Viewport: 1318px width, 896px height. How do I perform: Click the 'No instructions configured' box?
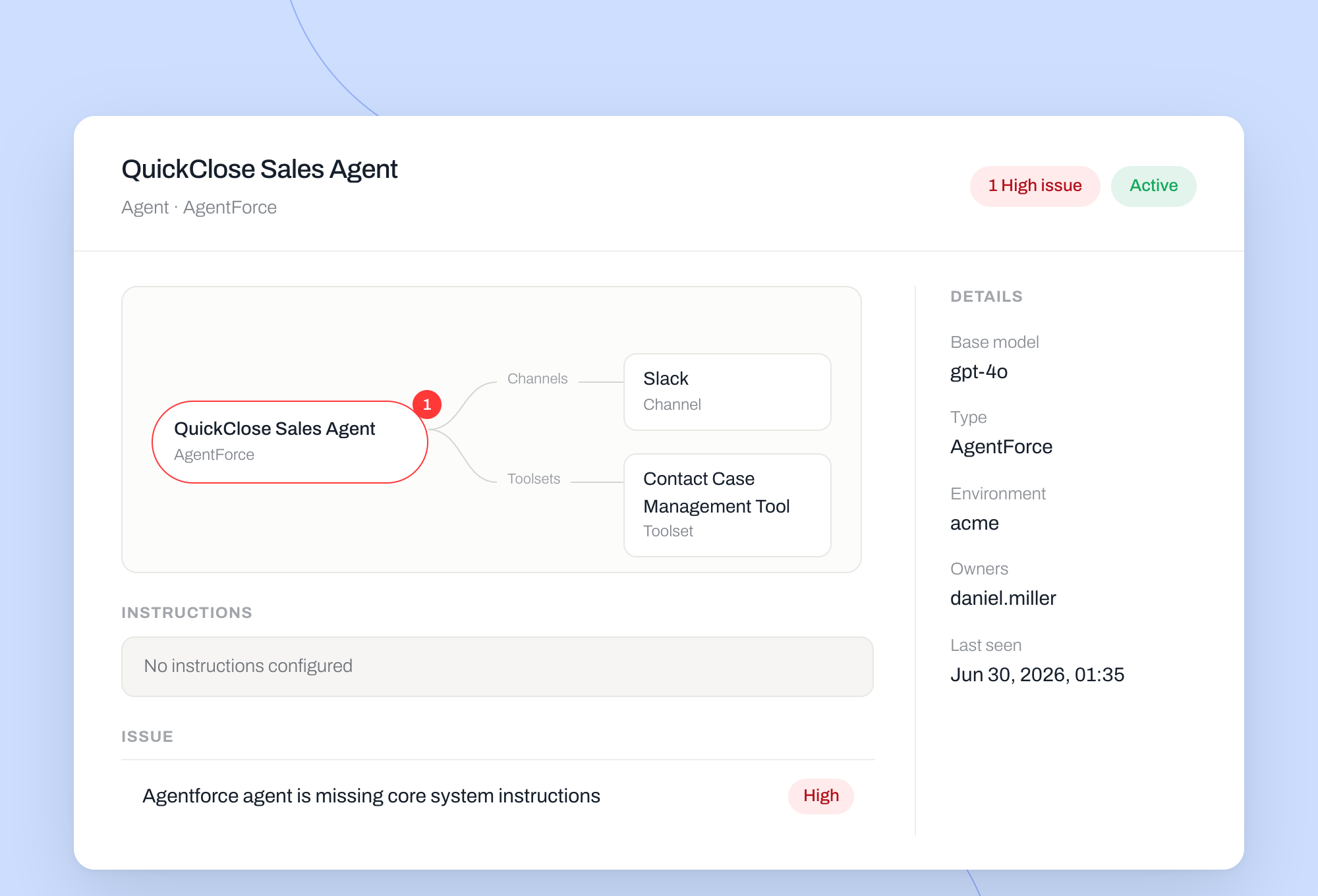pos(498,667)
